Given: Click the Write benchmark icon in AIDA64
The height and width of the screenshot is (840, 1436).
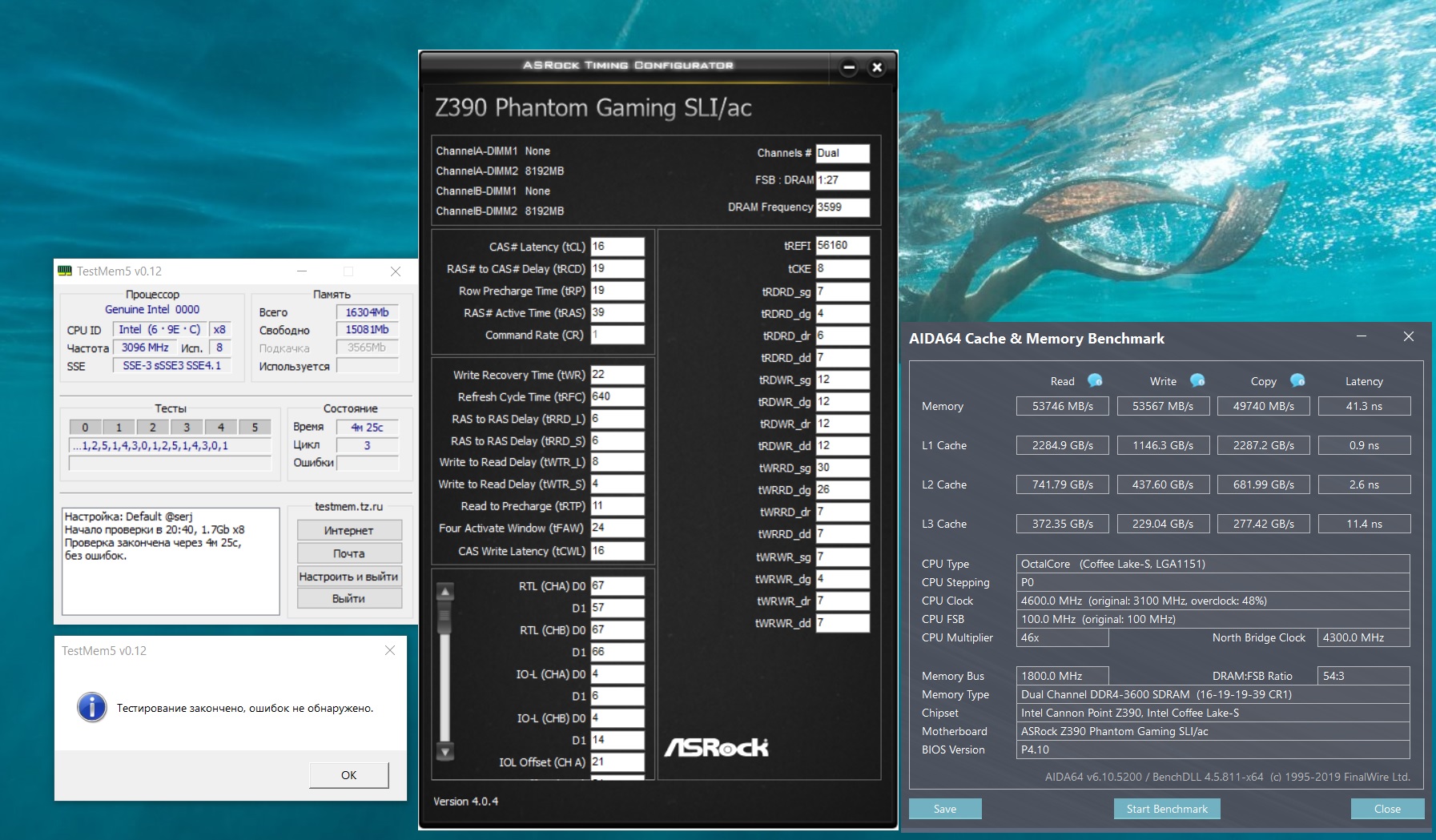Looking at the screenshot, I should pyautogui.click(x=1197, y=380).
